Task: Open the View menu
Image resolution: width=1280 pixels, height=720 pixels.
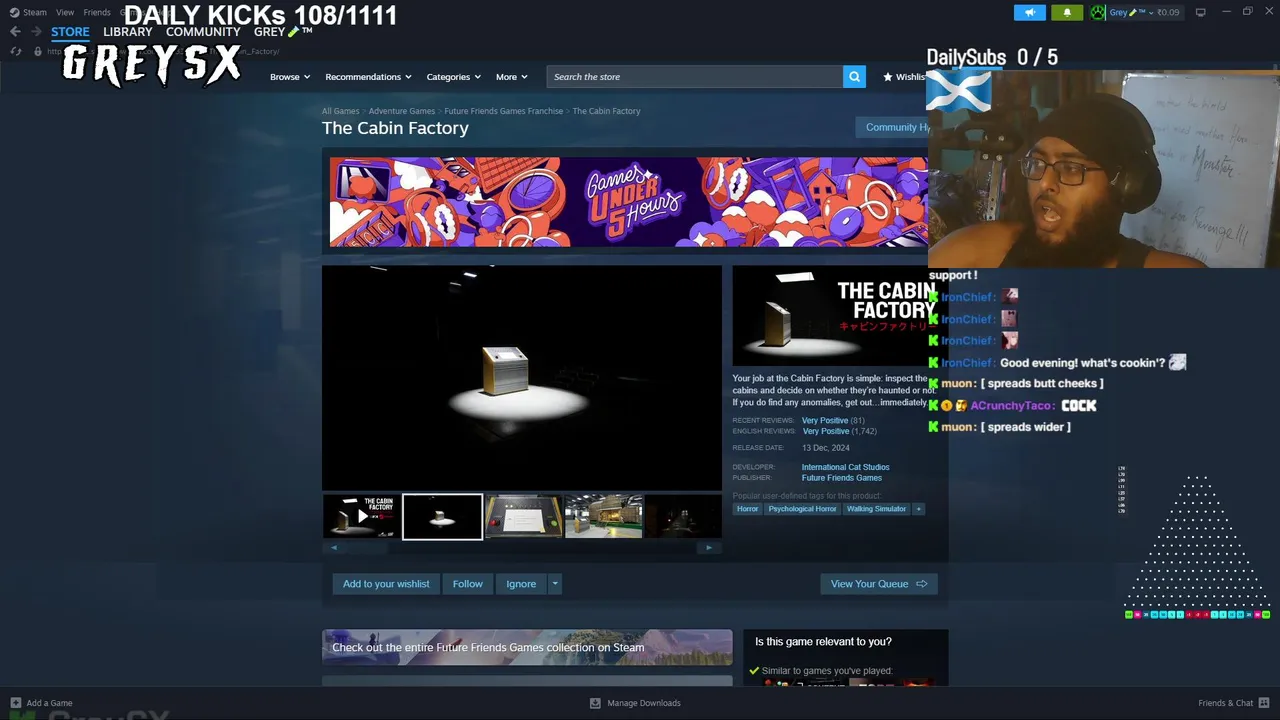Action: coord(65,12)
